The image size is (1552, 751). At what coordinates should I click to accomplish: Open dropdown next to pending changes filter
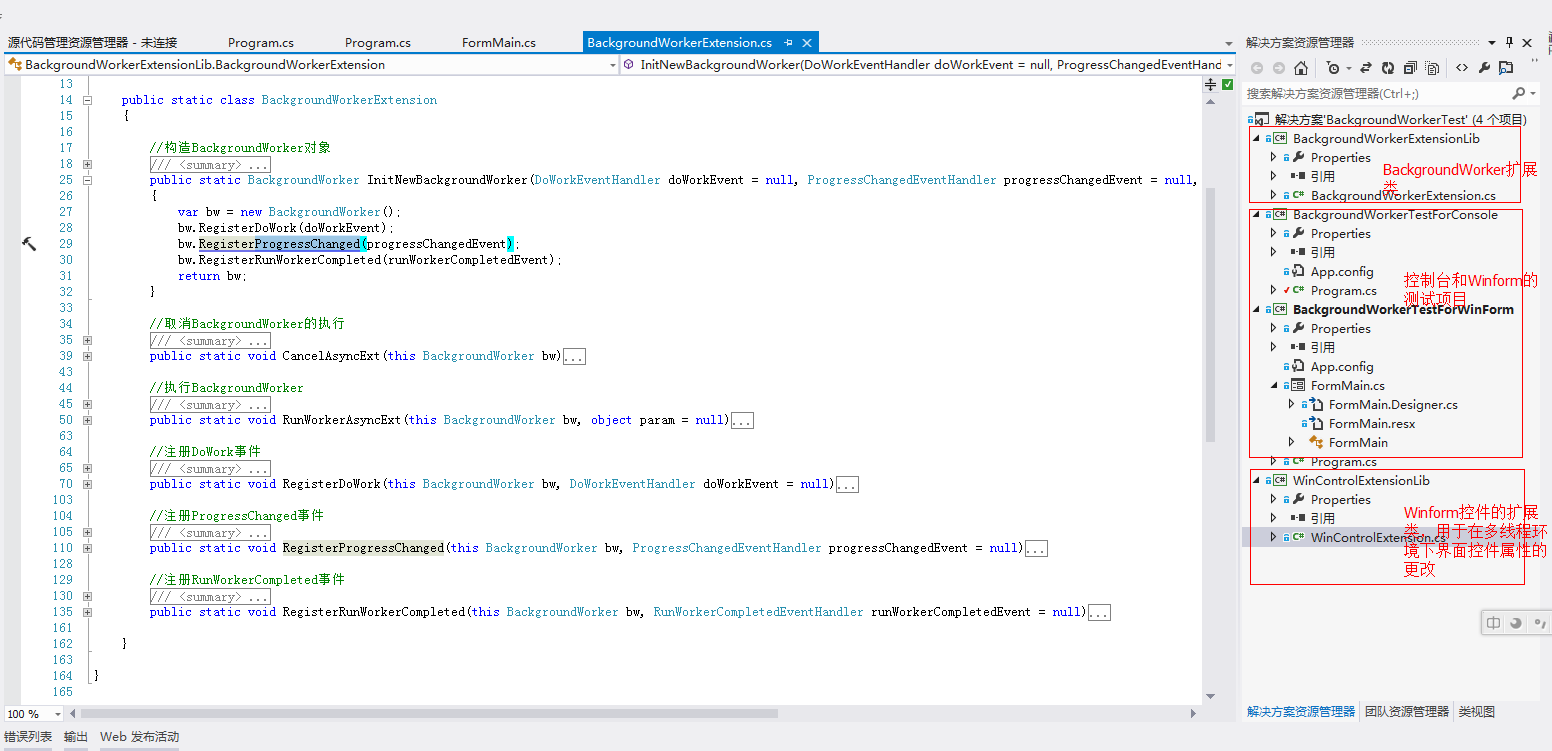coord(1348,68)
